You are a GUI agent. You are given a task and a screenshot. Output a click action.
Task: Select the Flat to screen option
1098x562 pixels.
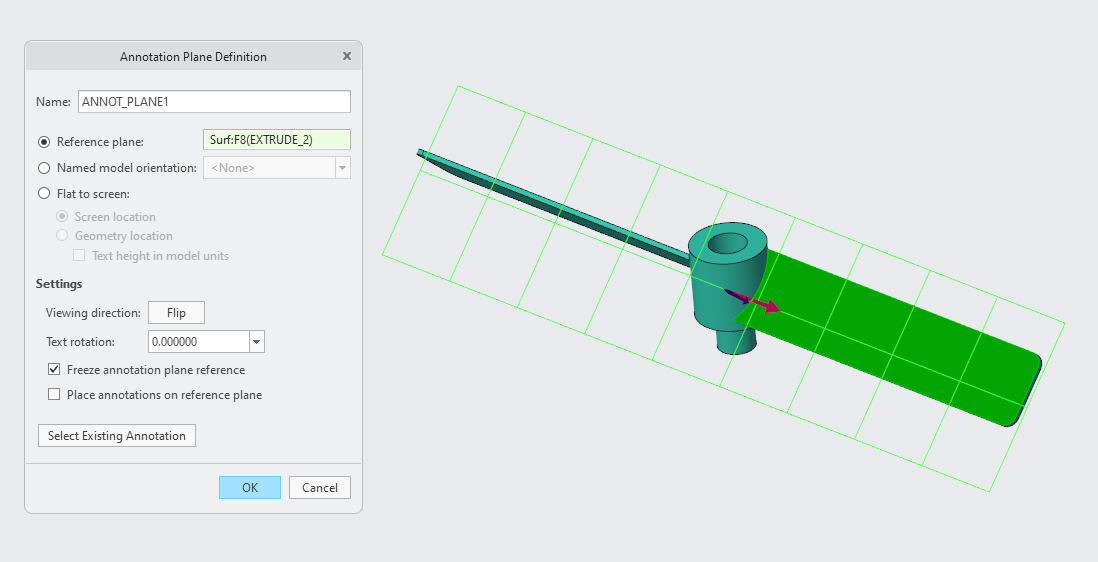tap(44, 194)
